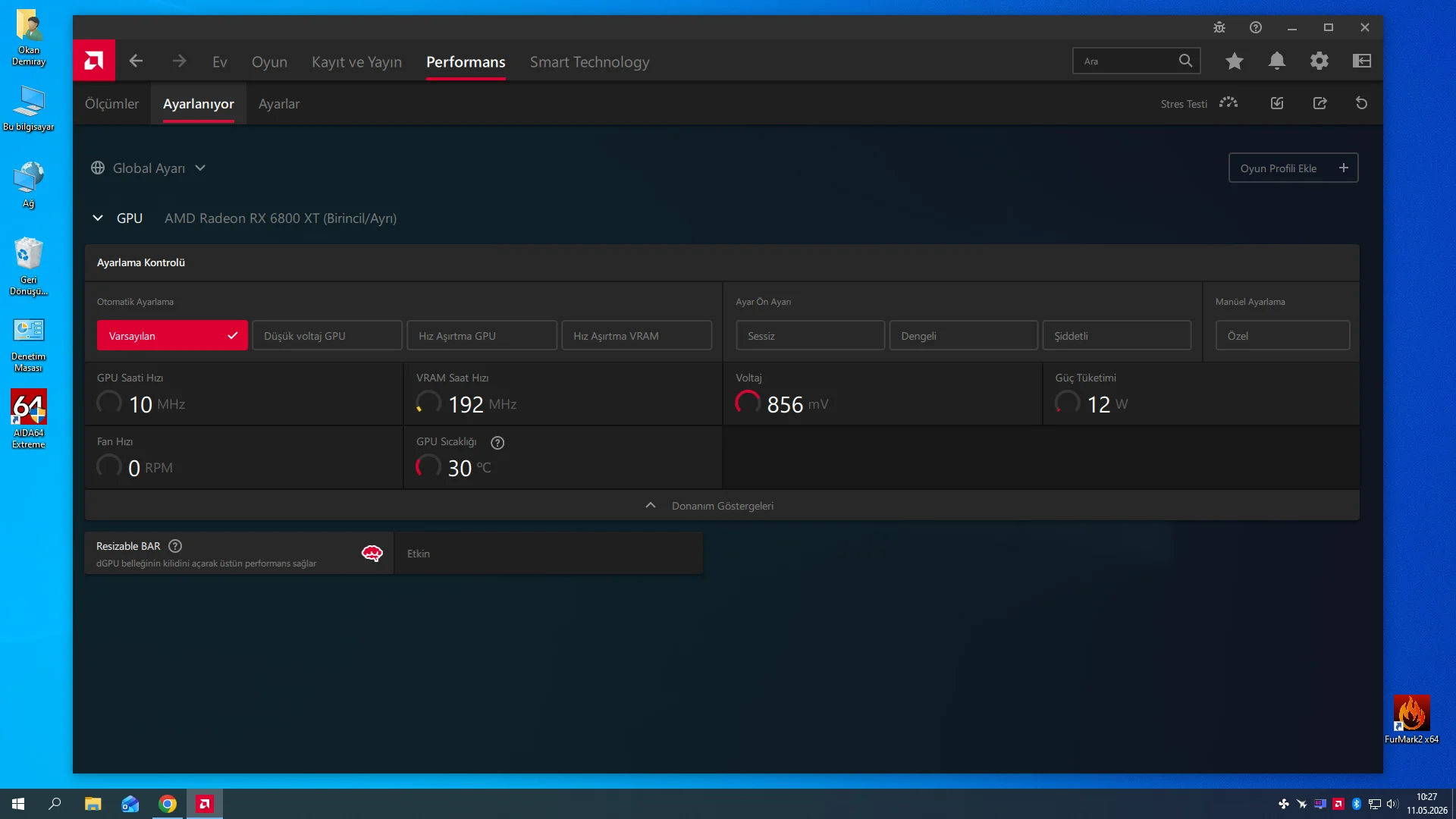Open the settings gear icon
This screenshot has height=819, width=1456.
click(1319, 61)
